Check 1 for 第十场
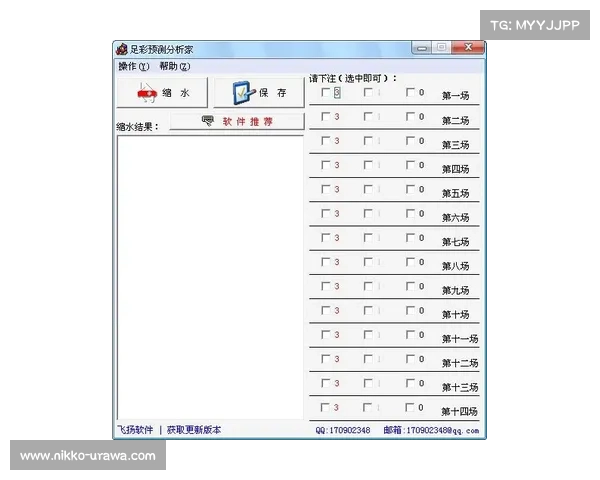This screenshot has height=480, width=600. click(368, 310)
